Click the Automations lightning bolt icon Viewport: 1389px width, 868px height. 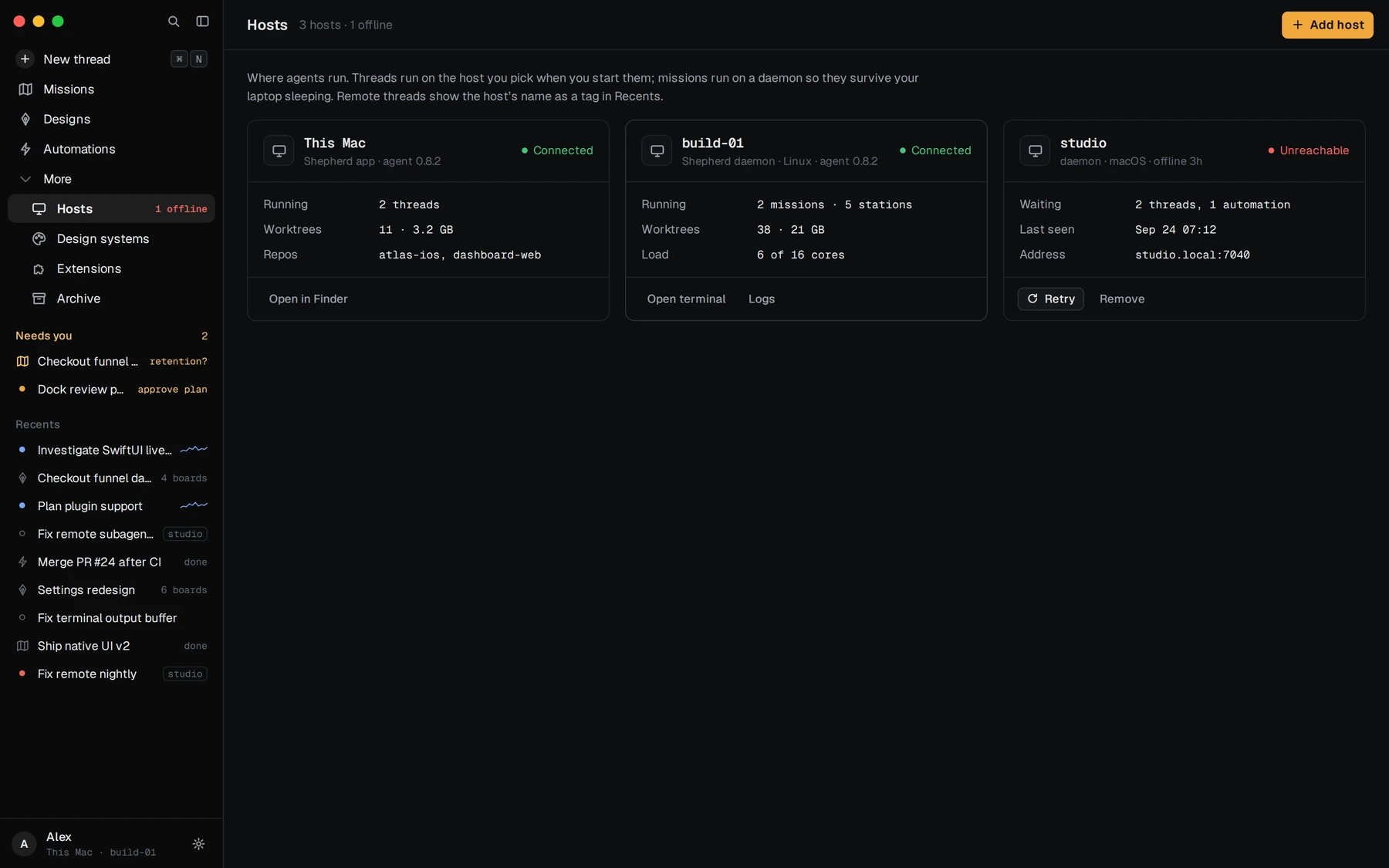point(25,149)
